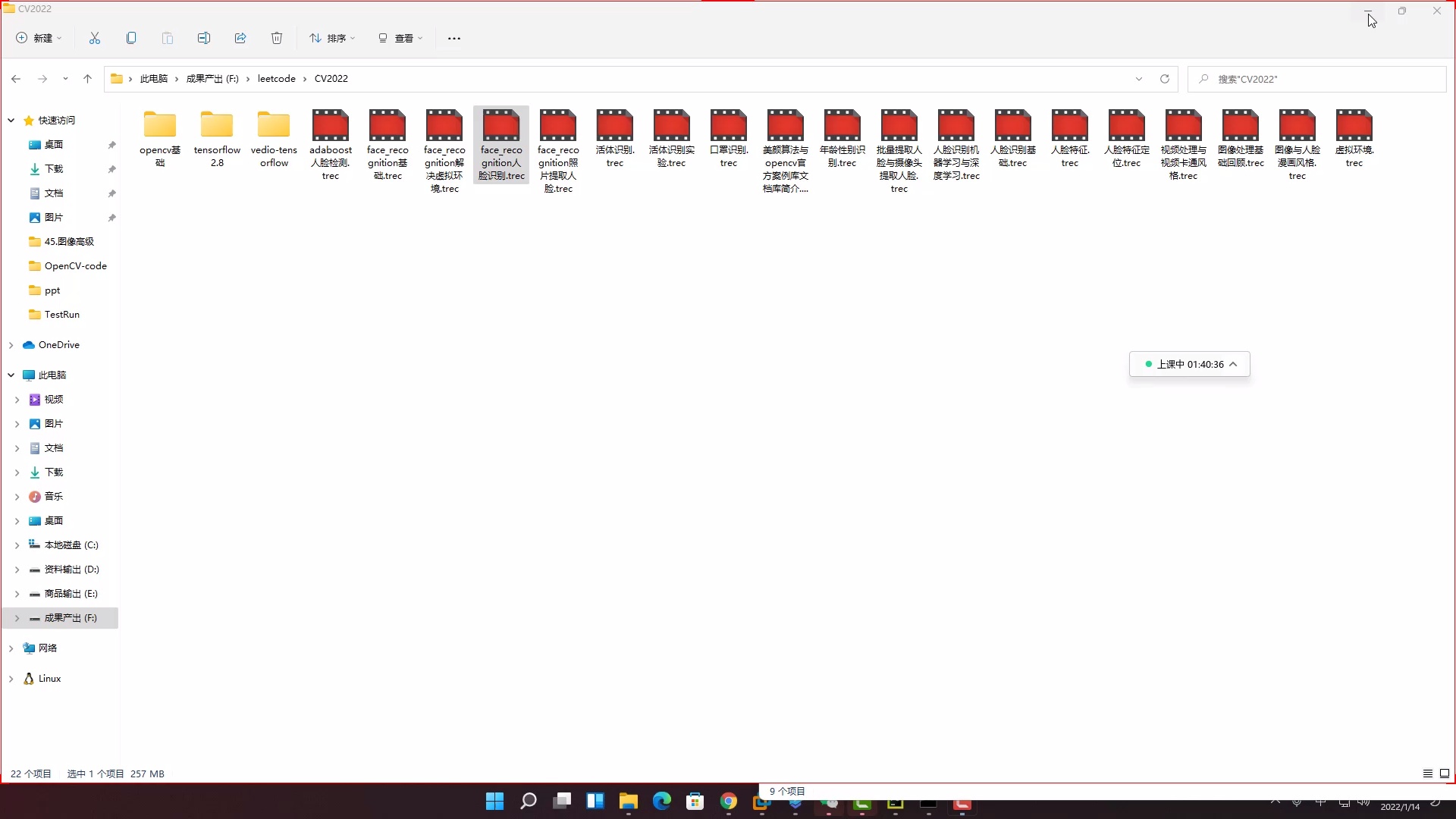
Task: Click the Paste icon in the toolbar
Action: pyautogui.click(x=167, y=38)
